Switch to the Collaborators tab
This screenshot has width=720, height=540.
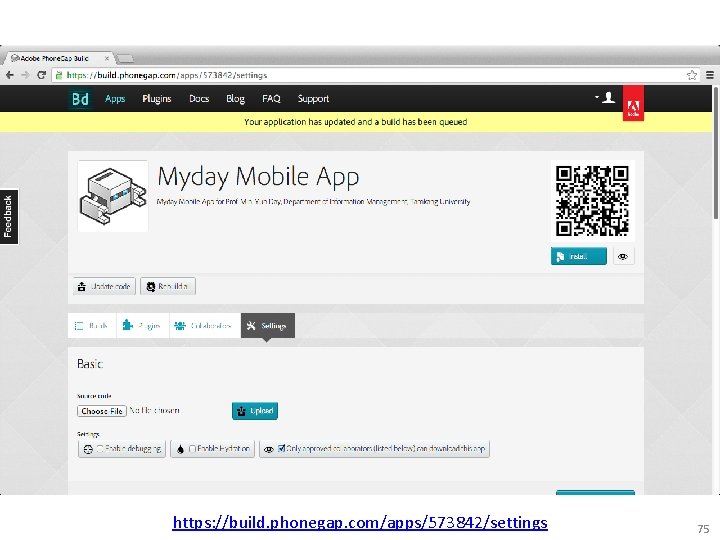(204, 326)
